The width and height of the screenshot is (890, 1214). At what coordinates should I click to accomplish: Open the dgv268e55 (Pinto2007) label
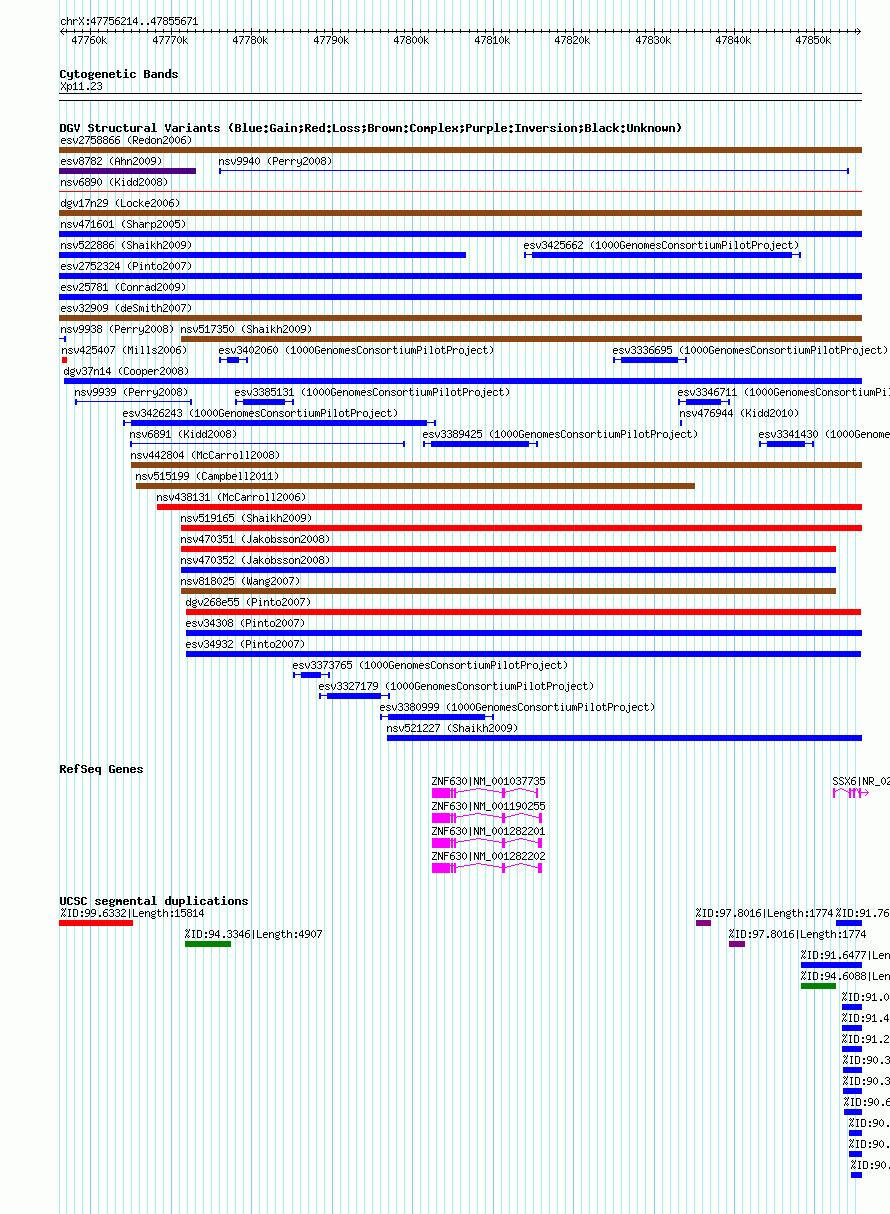click(x=248, y=602)
